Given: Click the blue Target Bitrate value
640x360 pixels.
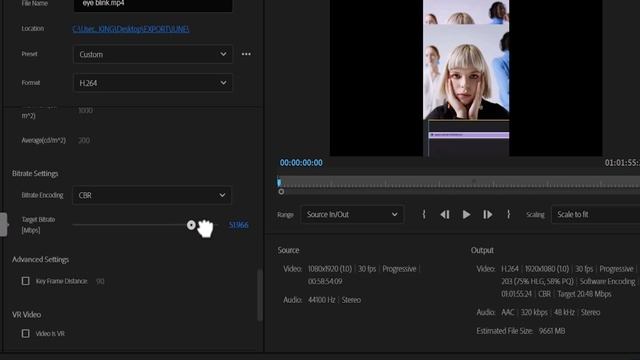Looking at the screenshot, I should [238, 225].
